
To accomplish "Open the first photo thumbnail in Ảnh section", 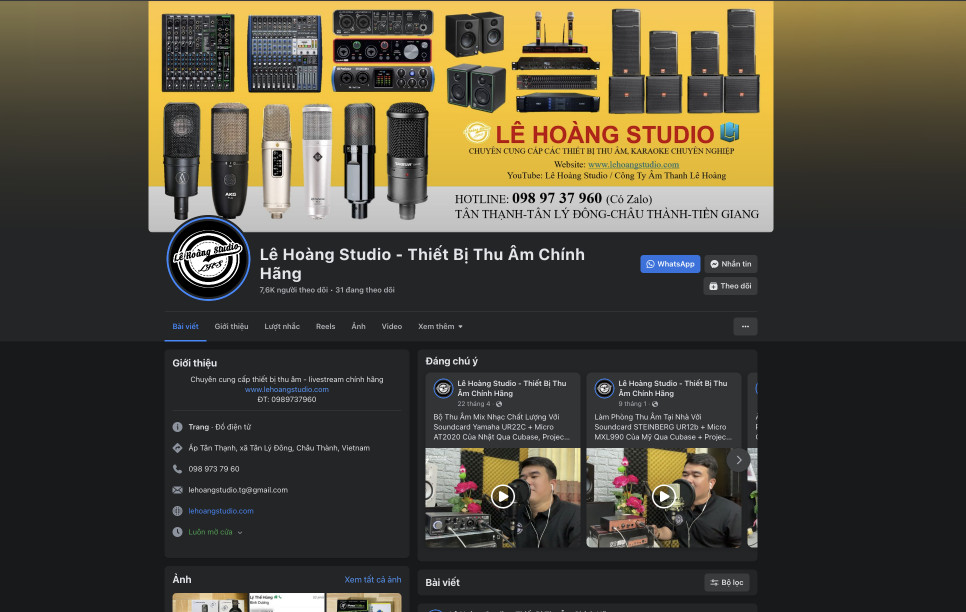I will [x=209, y=603].
